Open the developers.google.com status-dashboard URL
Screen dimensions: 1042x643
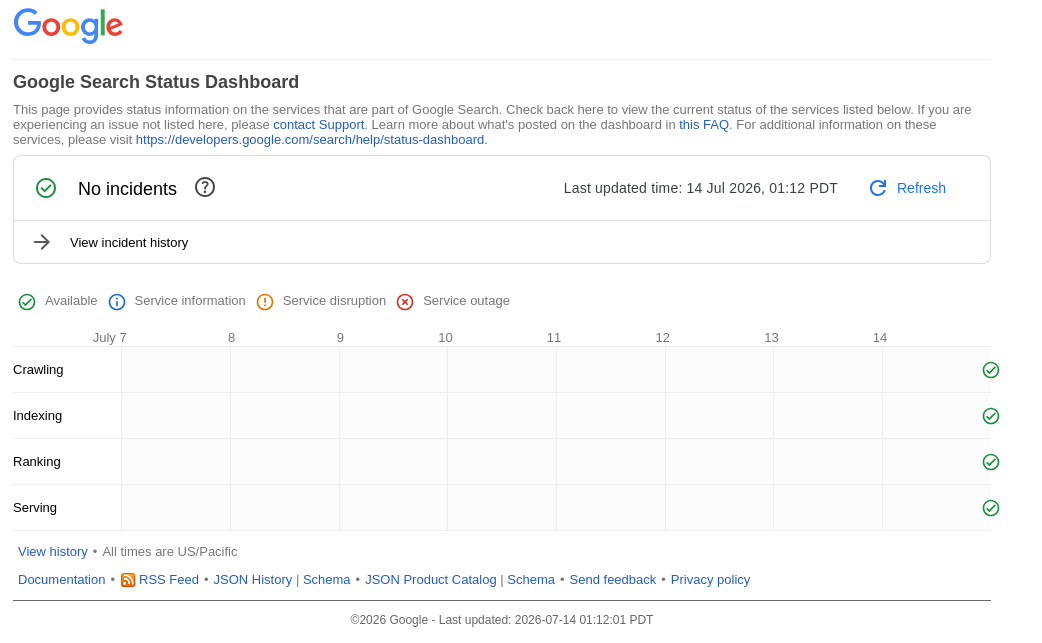point(310,139)
